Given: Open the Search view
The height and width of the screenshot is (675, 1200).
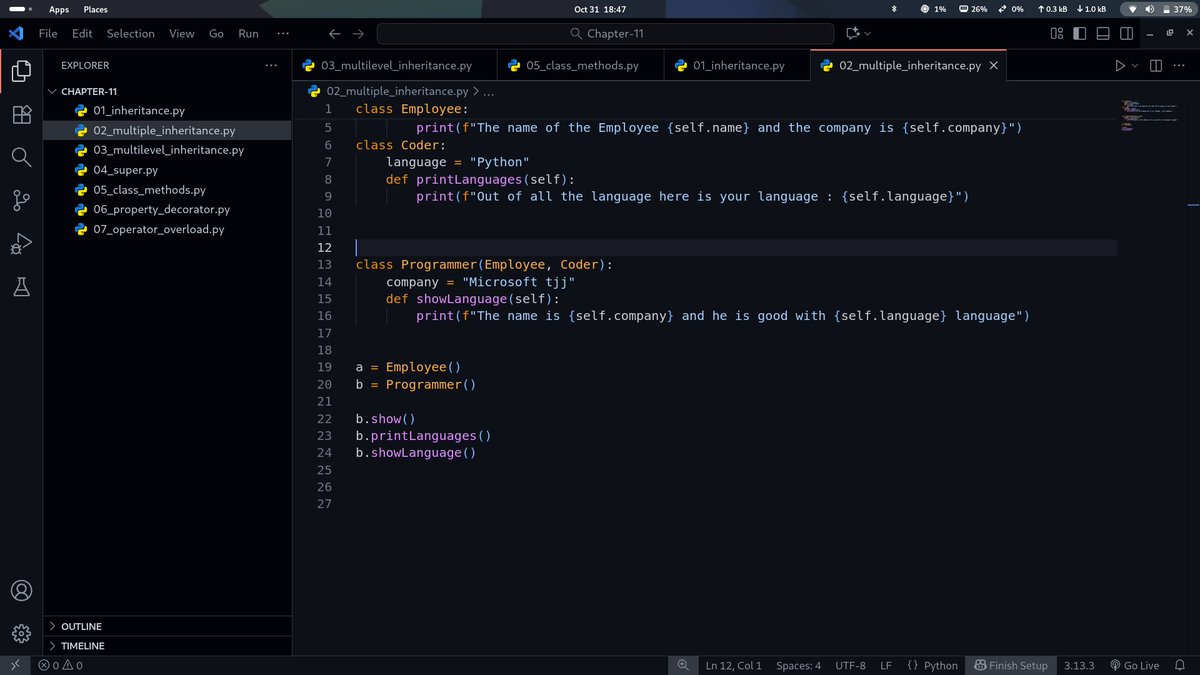Looking at the screenshot, I should 21,156.
